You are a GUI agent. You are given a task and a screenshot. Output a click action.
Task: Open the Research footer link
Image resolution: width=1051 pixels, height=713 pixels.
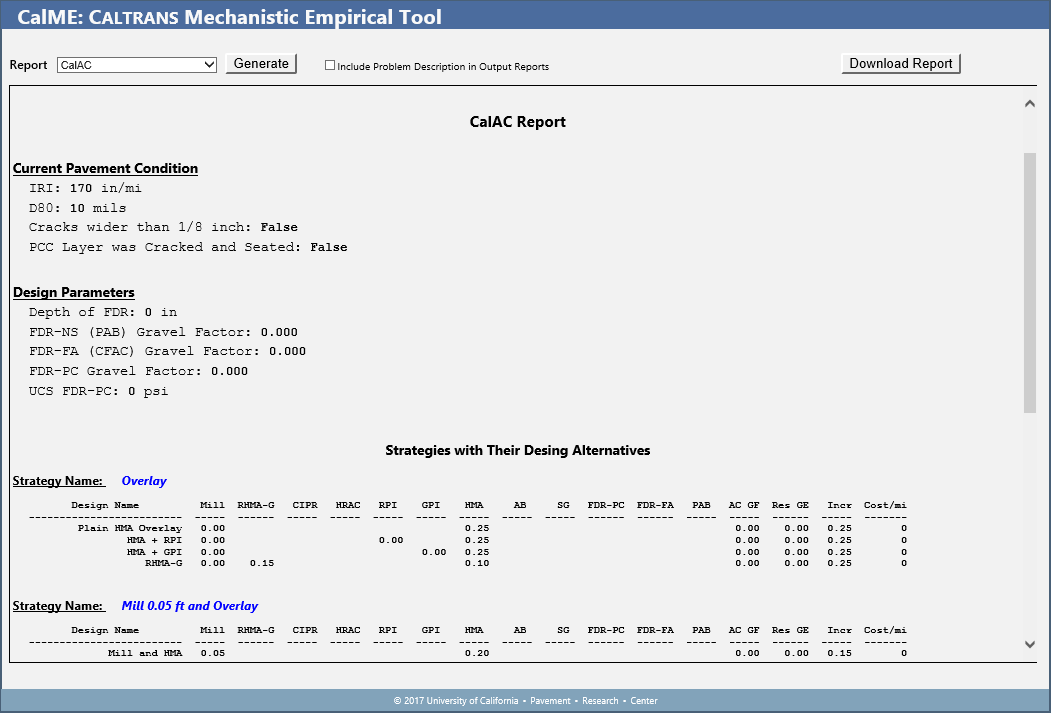[600, 701]
